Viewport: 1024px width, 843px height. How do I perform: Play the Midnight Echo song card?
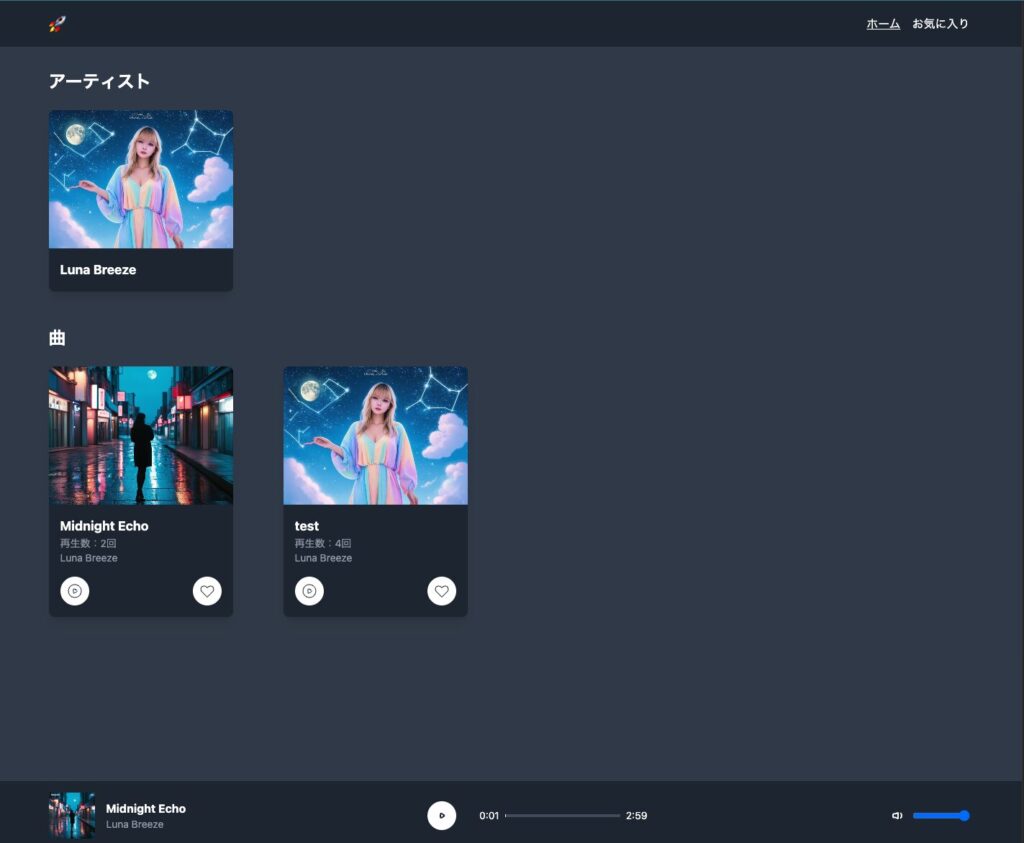75,591
